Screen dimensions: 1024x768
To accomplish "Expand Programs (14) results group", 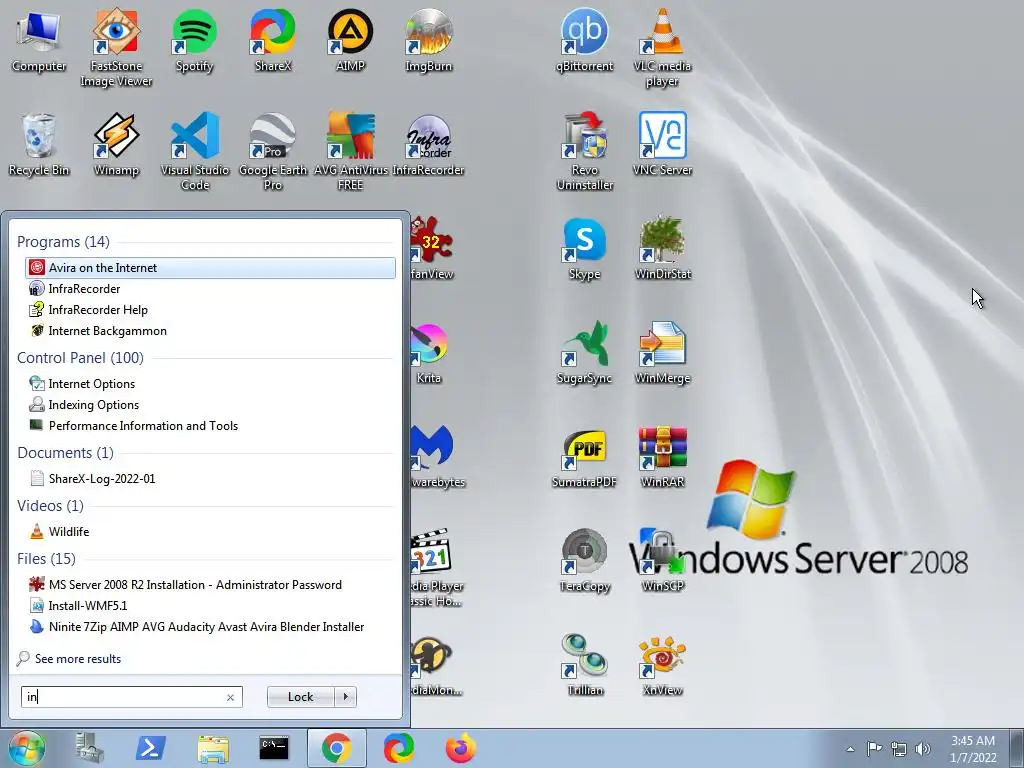I will point(63,242).
